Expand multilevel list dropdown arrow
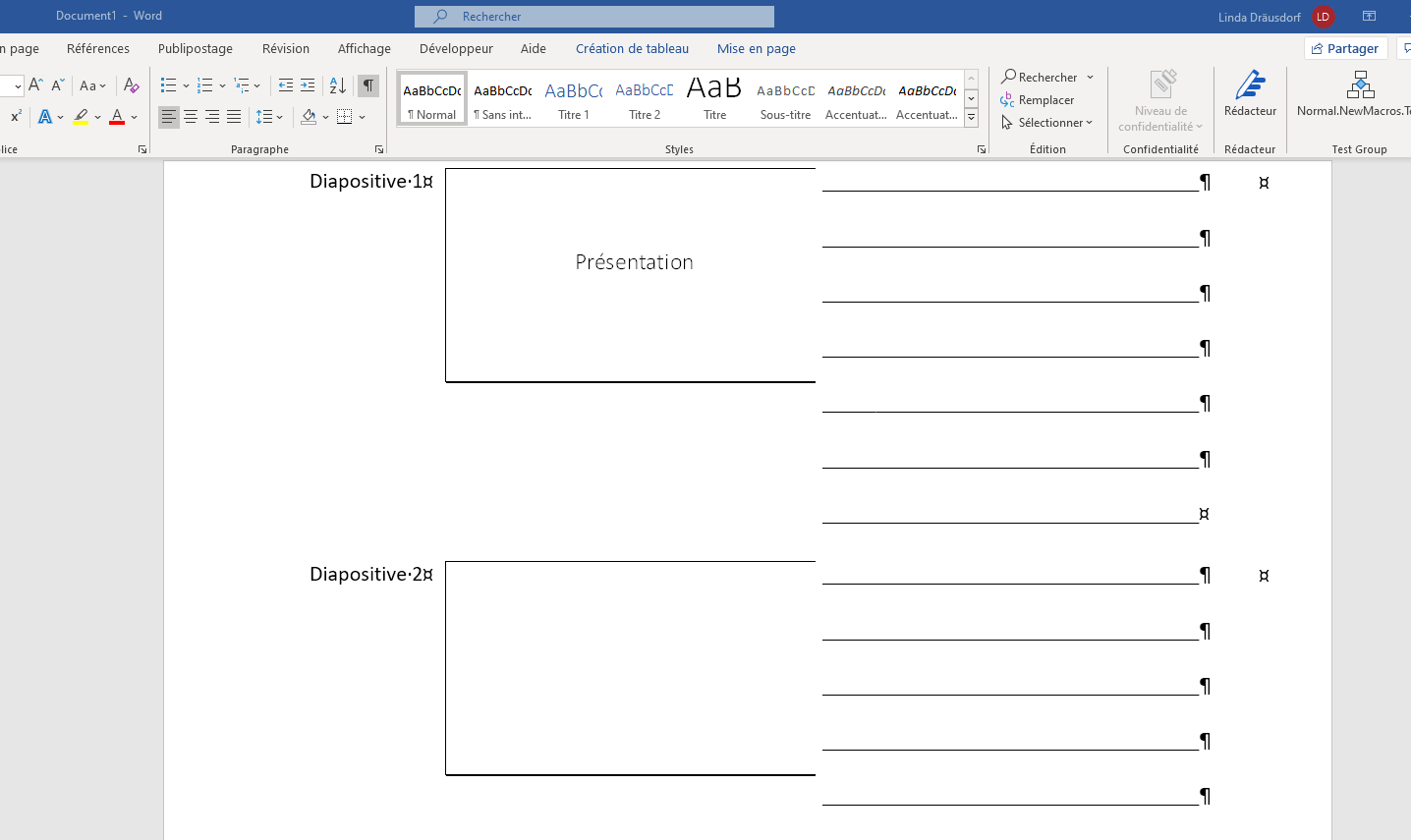The image size is (1411, 840). pos(257,85)
